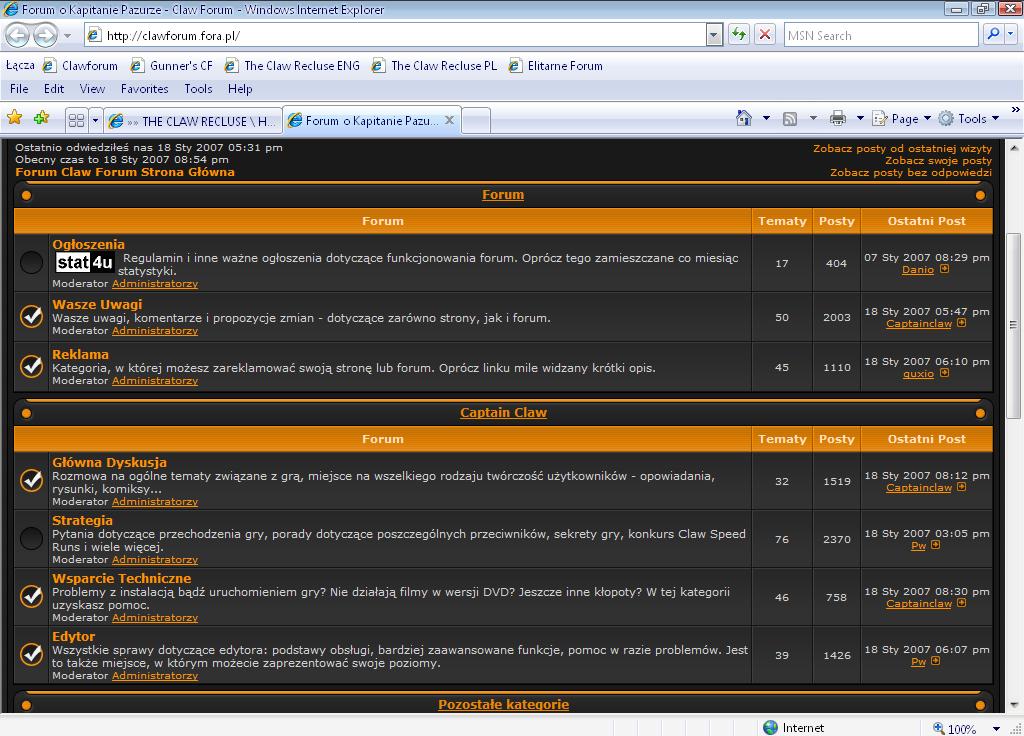
Task: Expand the address bar history dropdown
Action: (714, 35)
